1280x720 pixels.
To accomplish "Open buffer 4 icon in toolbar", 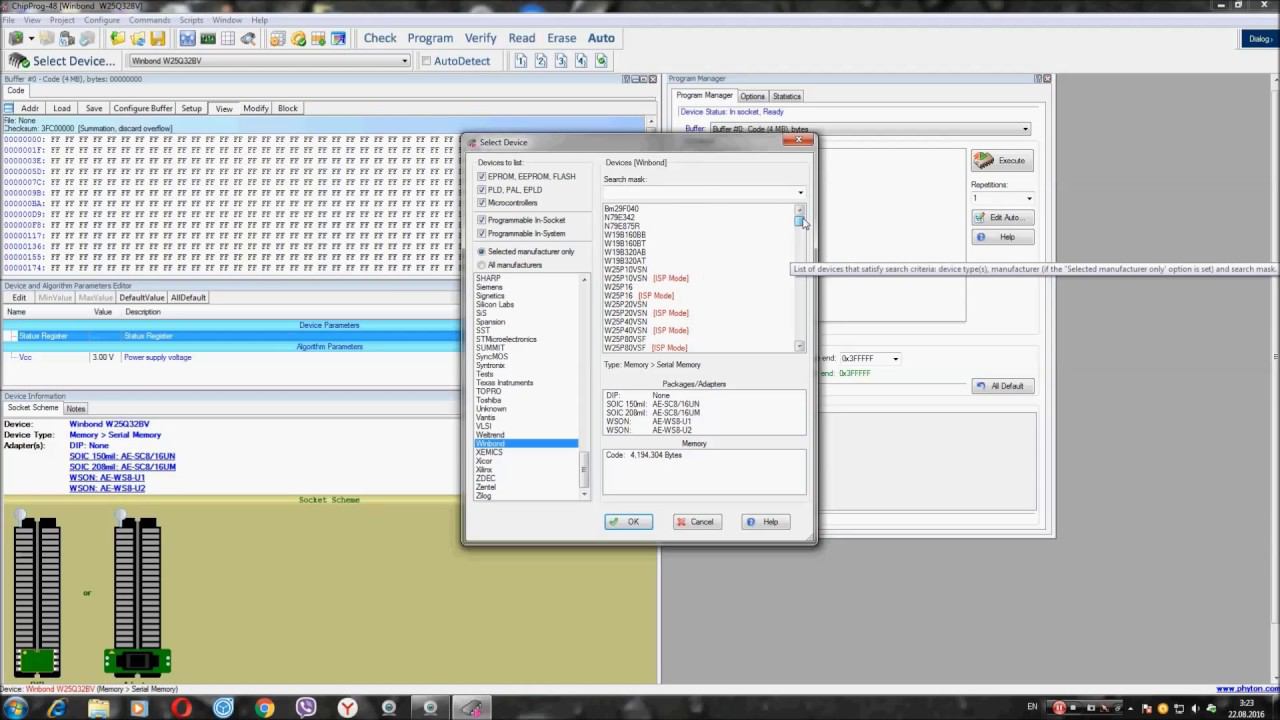I will (581, 61).
